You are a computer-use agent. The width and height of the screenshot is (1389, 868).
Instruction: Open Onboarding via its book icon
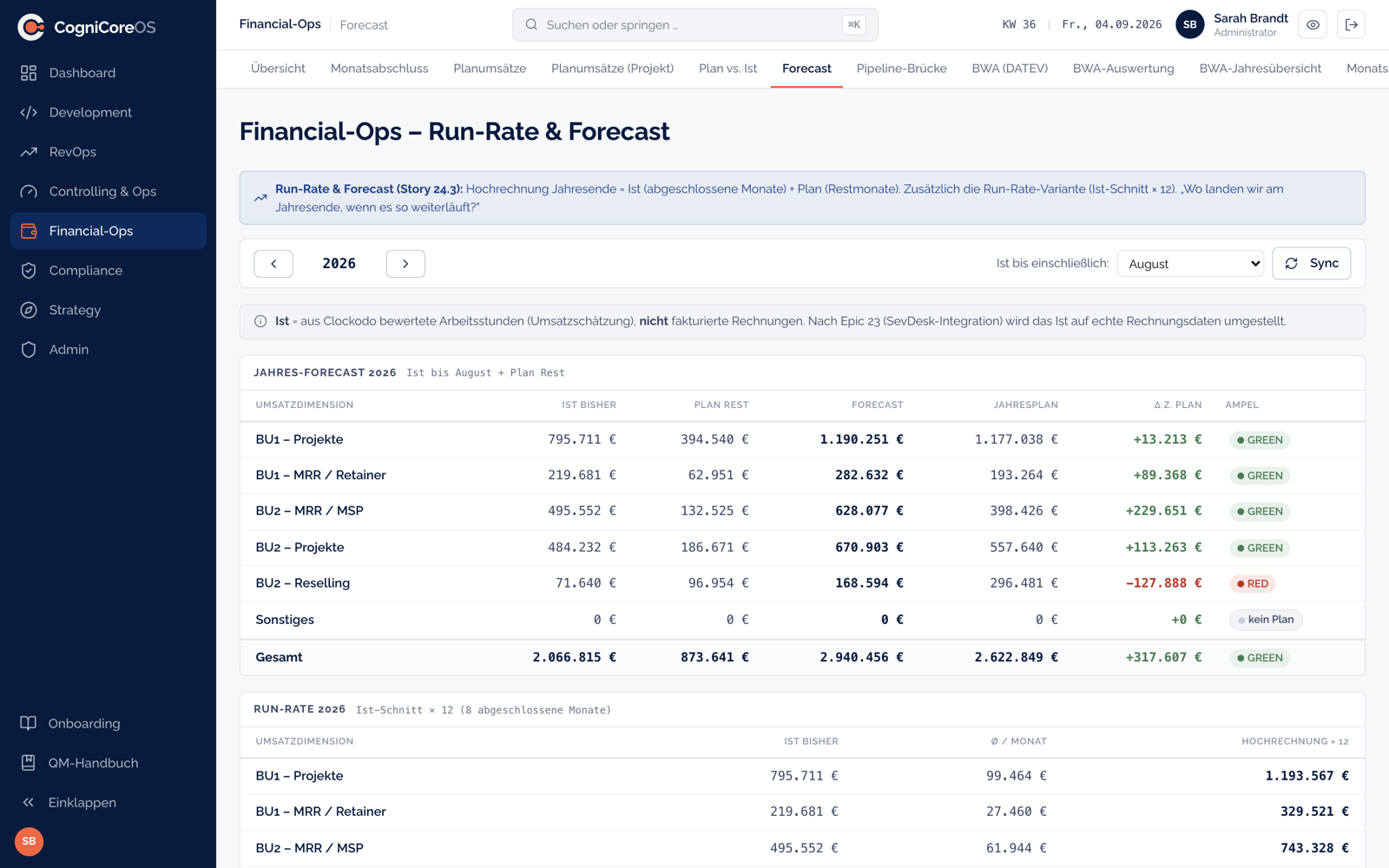(x=29, y=723)
